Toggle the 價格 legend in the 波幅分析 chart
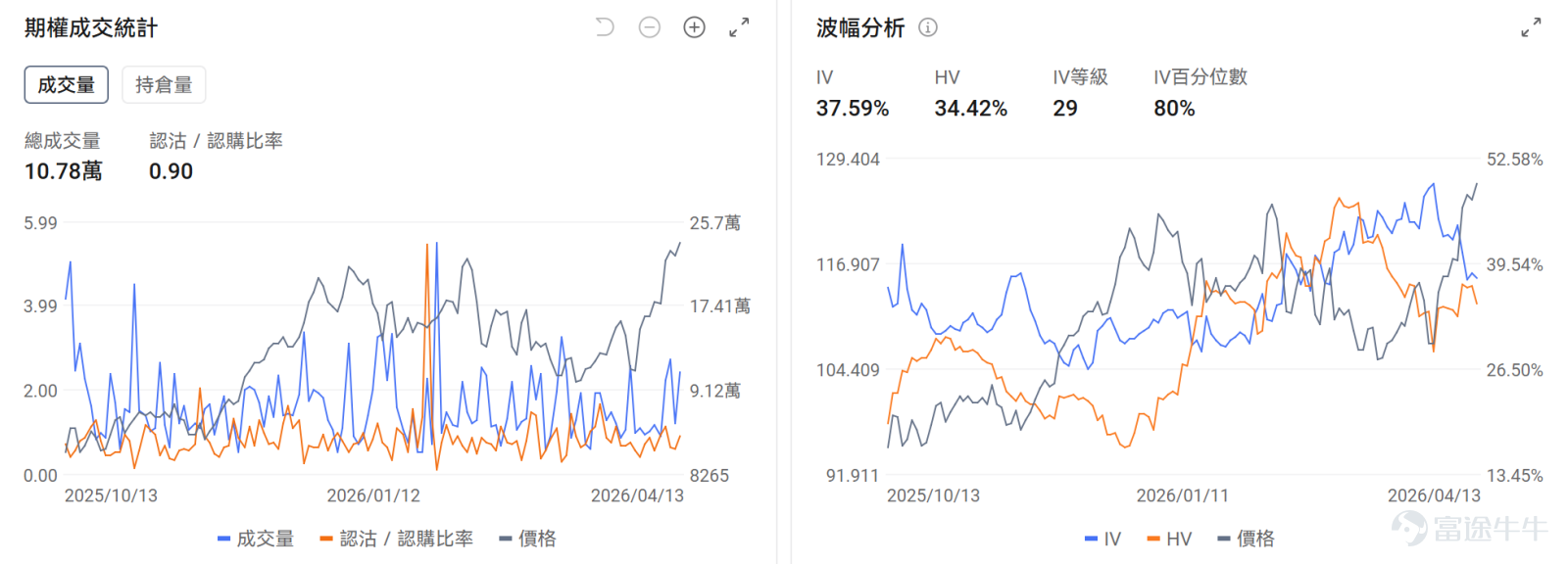 pos(1247,539)
